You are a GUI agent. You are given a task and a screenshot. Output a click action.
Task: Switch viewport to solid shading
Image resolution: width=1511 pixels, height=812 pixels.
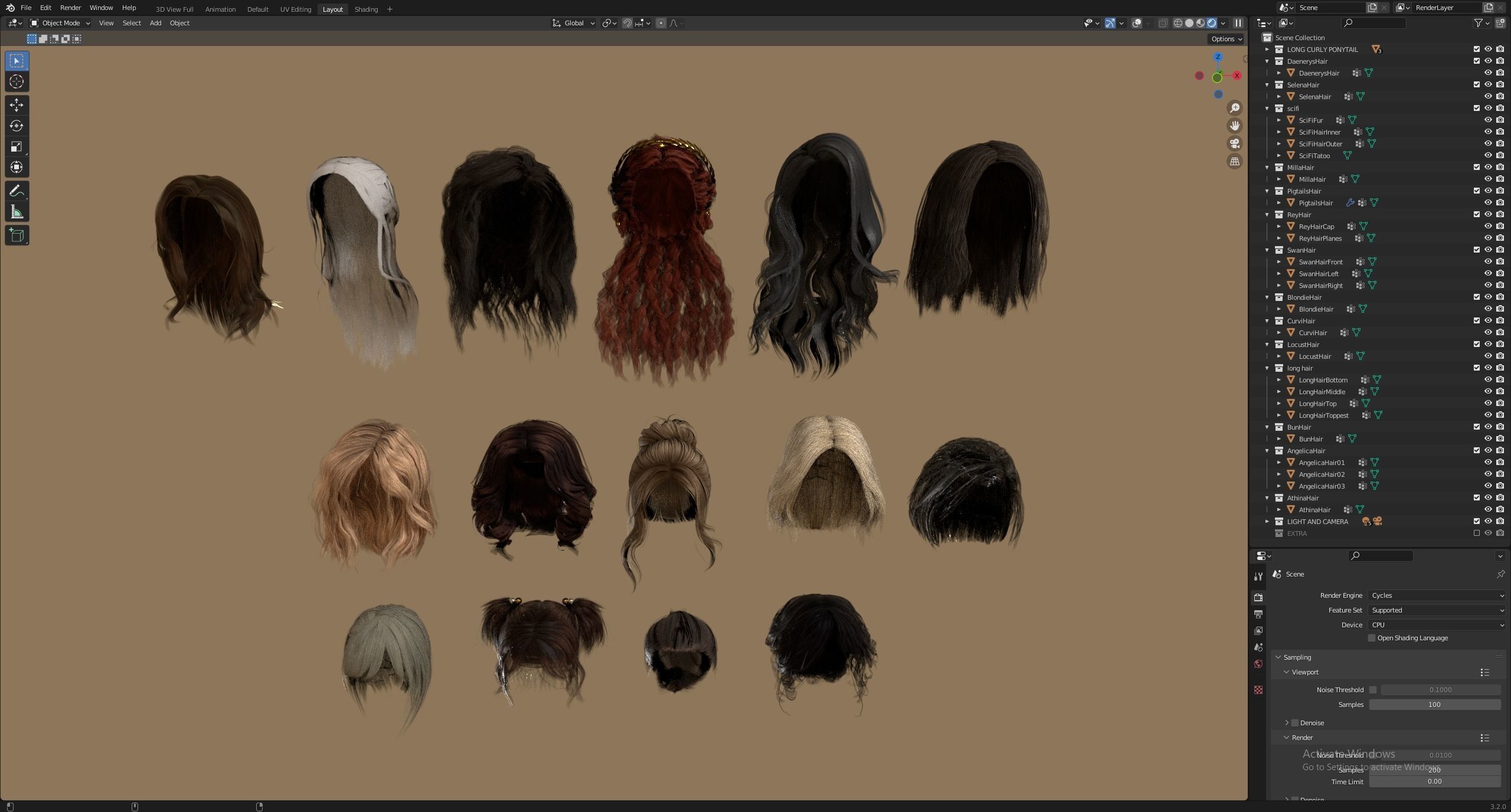(1189, 23)
